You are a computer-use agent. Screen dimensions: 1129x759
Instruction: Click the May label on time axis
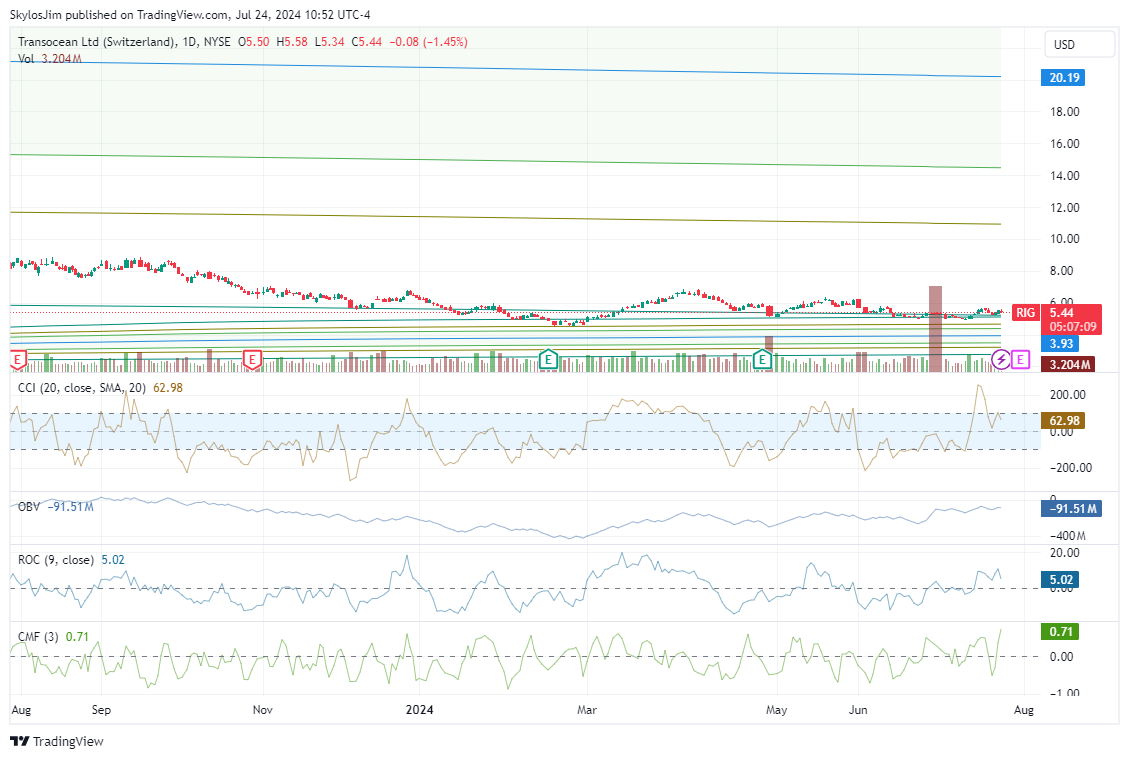point(776,710)
